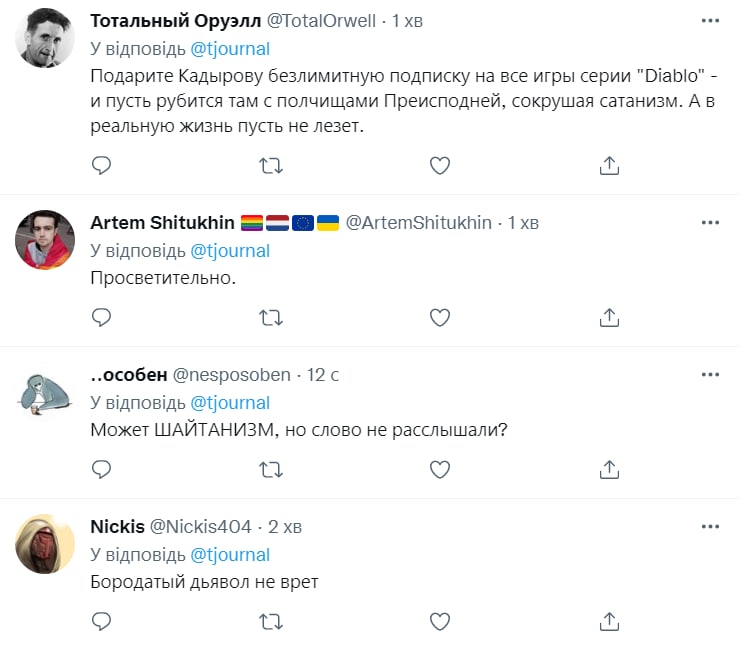This screenshot has width=742, height=646.
Task: Open the @tjournal link in Artem Shitukhin's reply
Action: click(x=230, y=250)
